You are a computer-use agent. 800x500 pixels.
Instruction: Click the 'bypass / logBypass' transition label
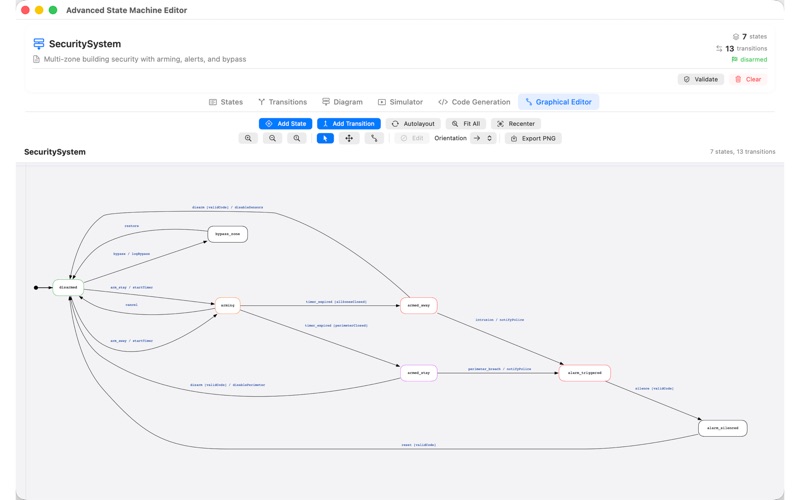pyautogui.click(x=132, y=254)
